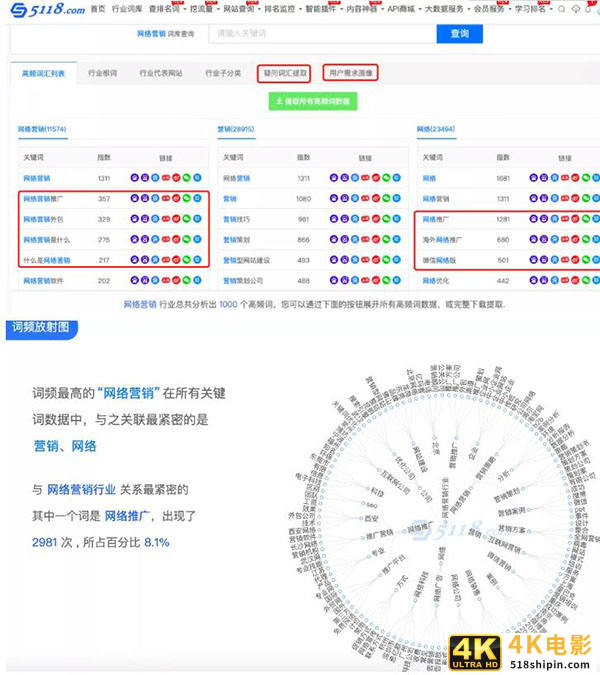Expand the 网站查询 nav dropdown

pos(241,9)
